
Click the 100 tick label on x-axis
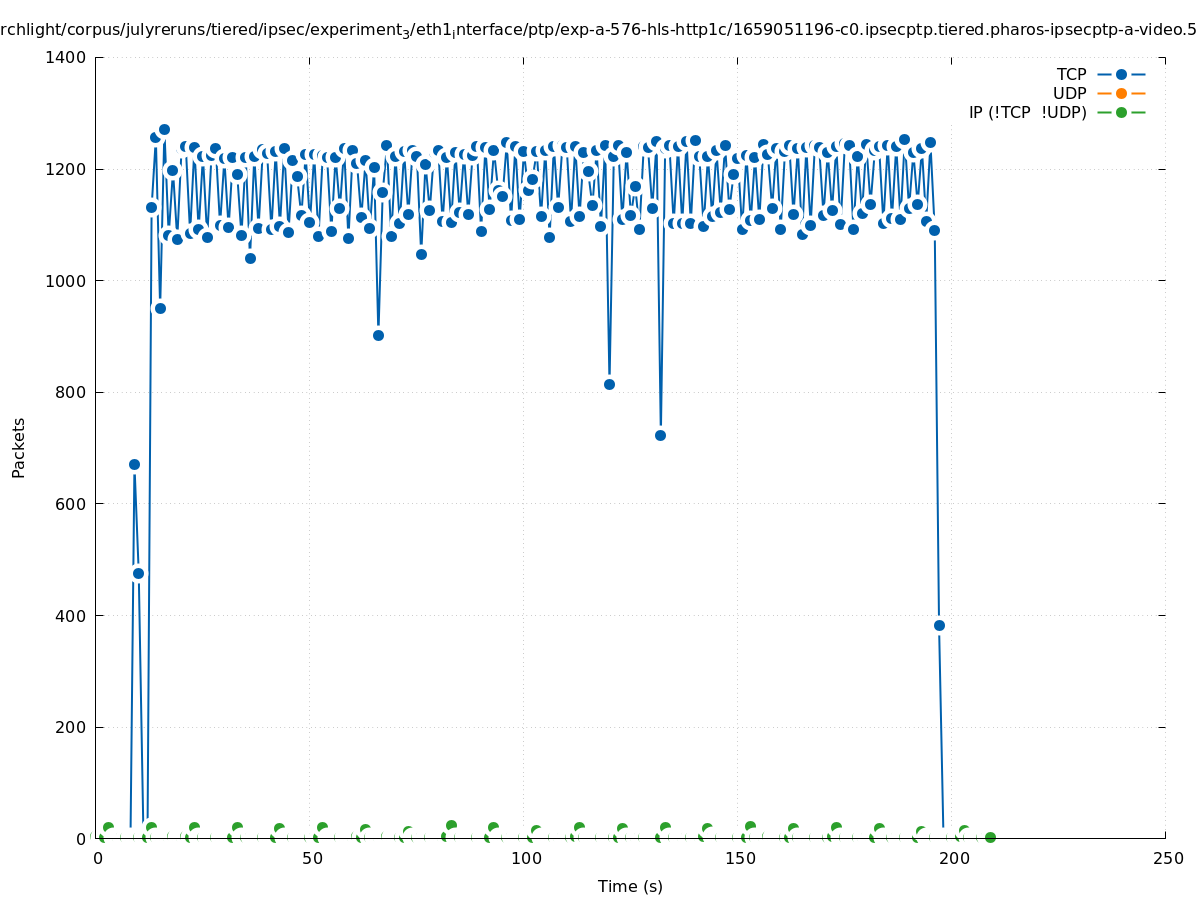coord(525,858)
